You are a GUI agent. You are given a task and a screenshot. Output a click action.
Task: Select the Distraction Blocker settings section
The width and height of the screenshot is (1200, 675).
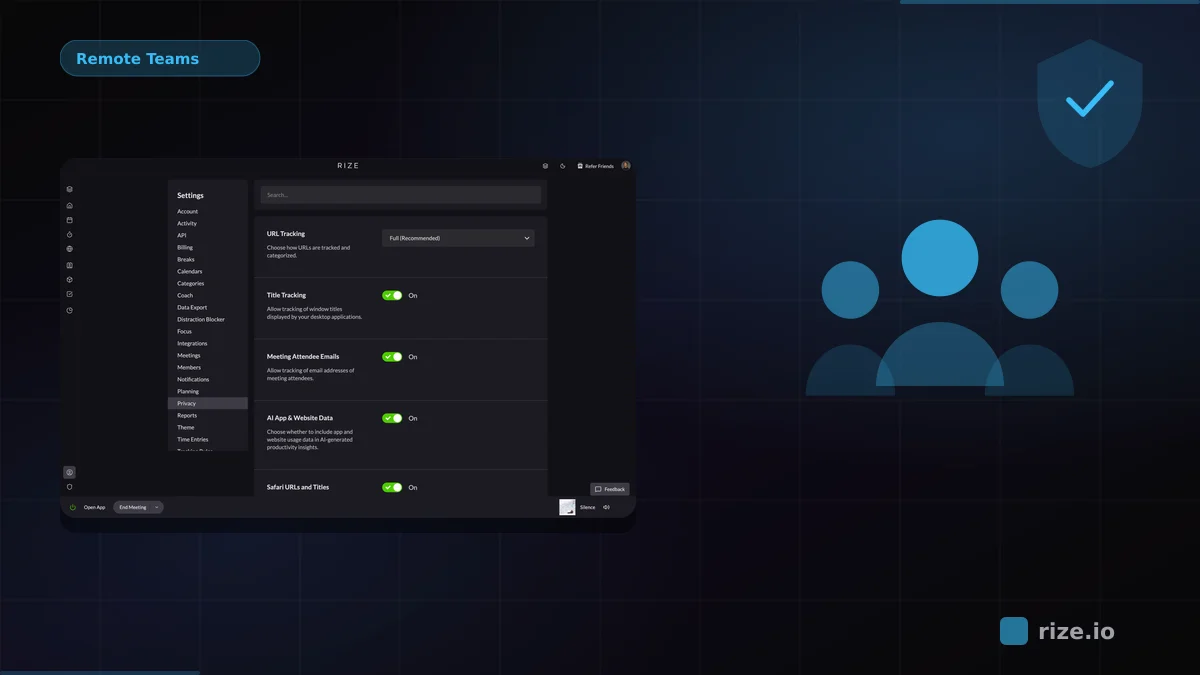[x=200, y=319]
